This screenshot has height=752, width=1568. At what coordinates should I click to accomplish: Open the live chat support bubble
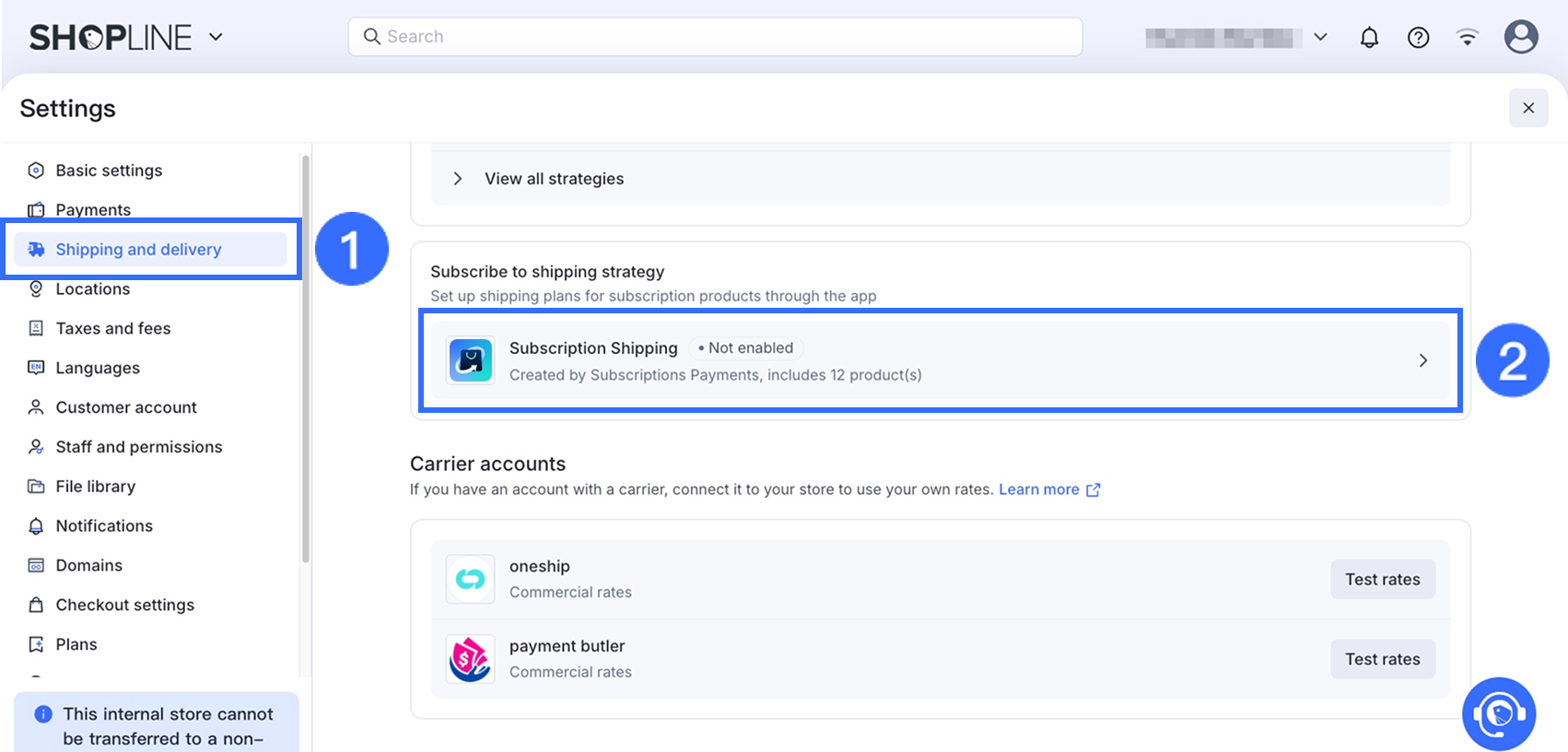tap(1498, 714)
